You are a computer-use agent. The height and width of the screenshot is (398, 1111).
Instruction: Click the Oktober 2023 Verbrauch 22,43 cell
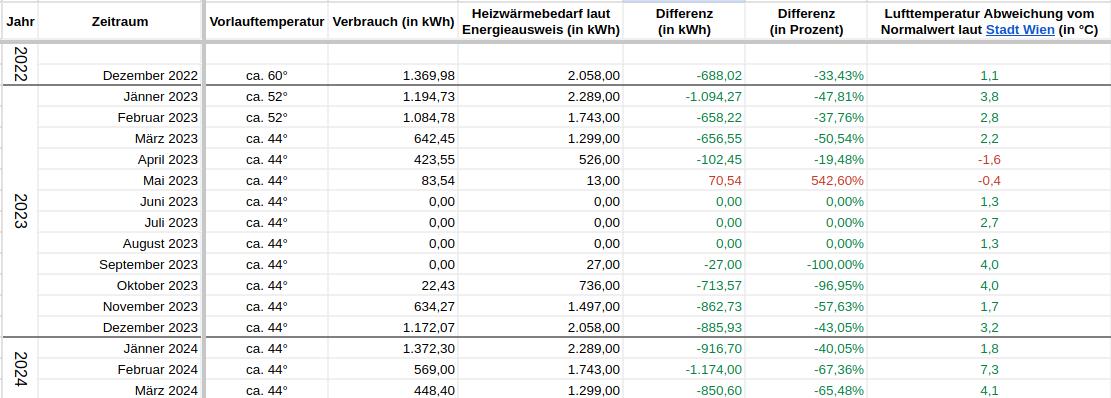click(393, 285)
